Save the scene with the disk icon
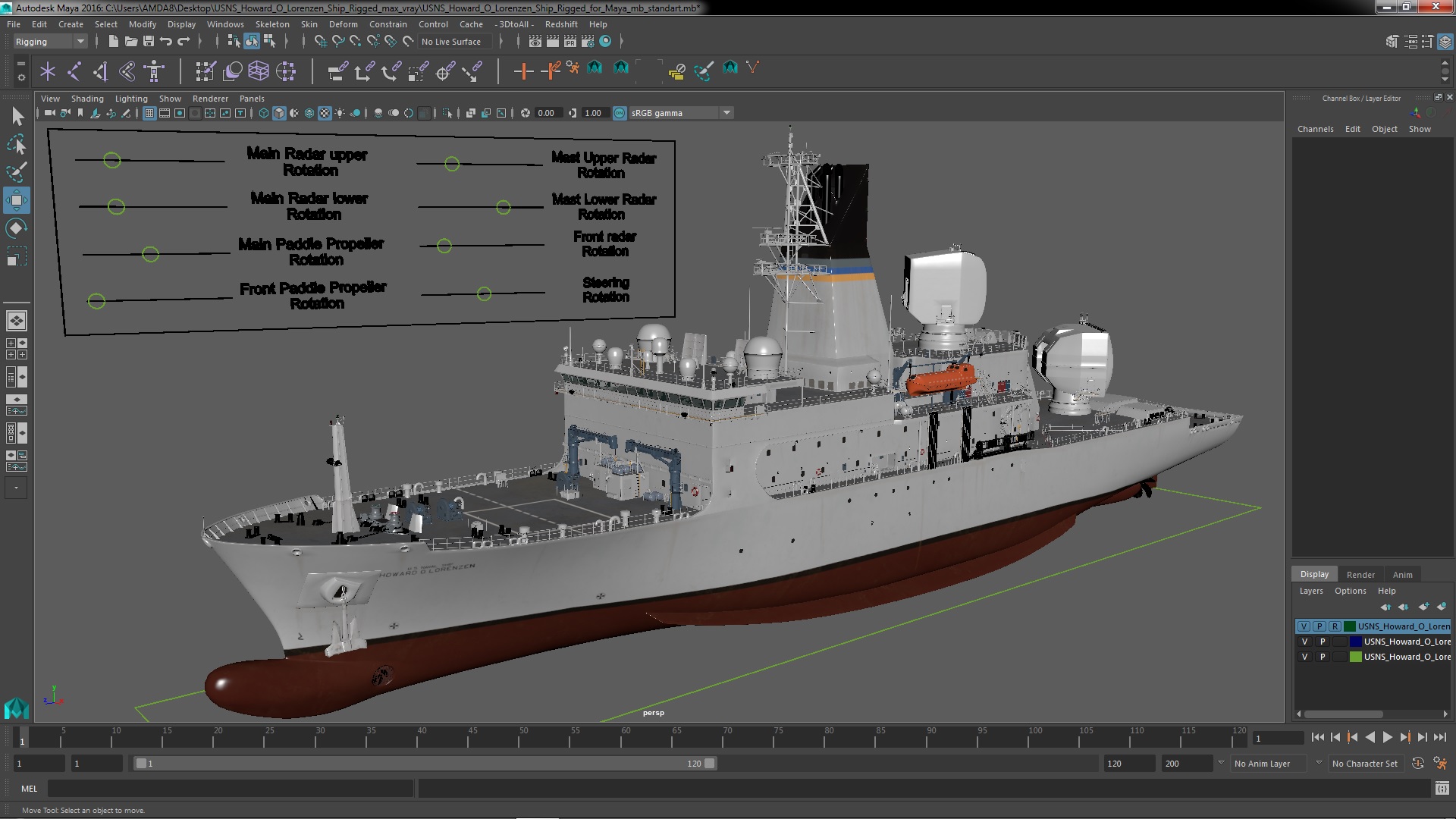 [x=148, y=42]
